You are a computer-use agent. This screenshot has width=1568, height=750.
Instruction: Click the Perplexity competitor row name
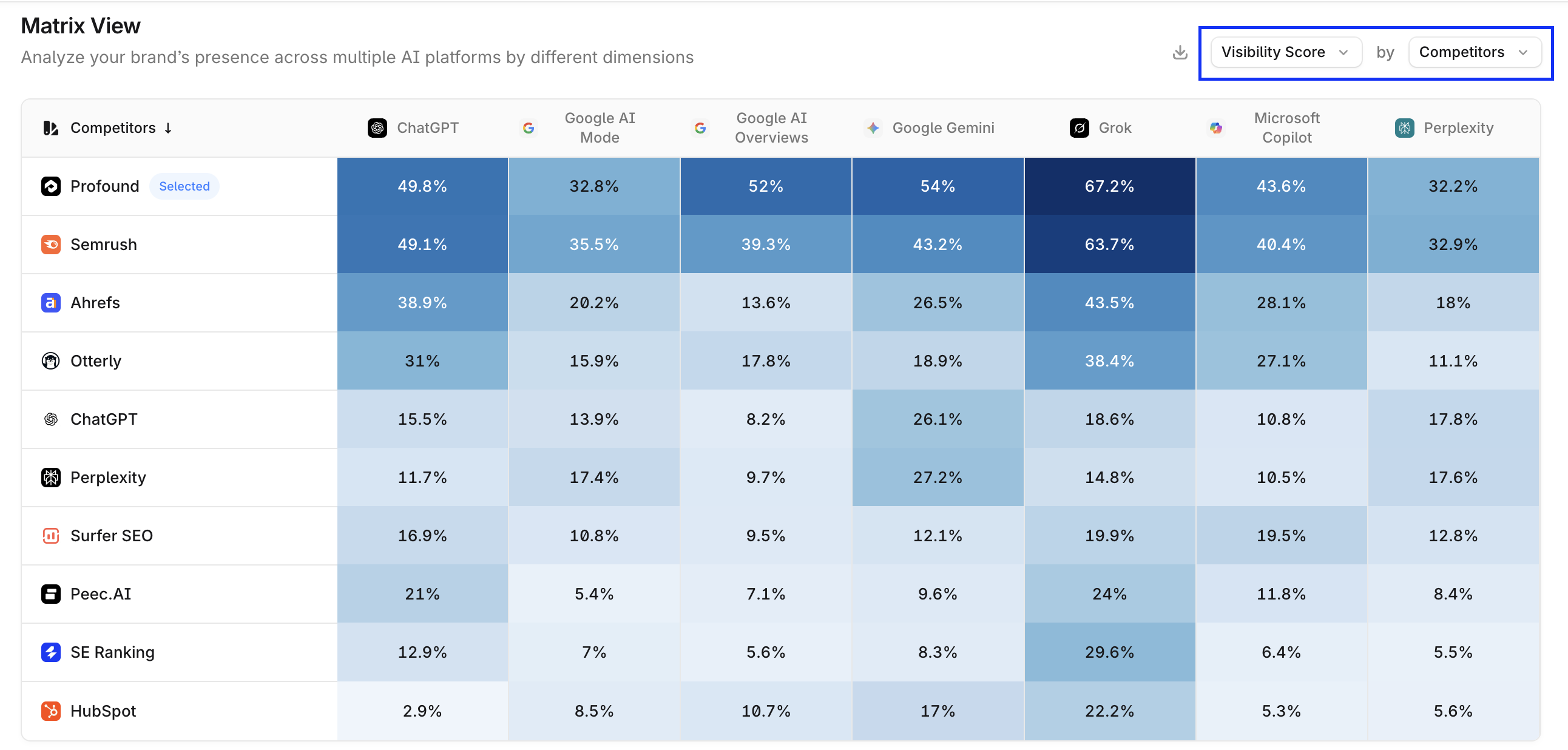[108, 478]
